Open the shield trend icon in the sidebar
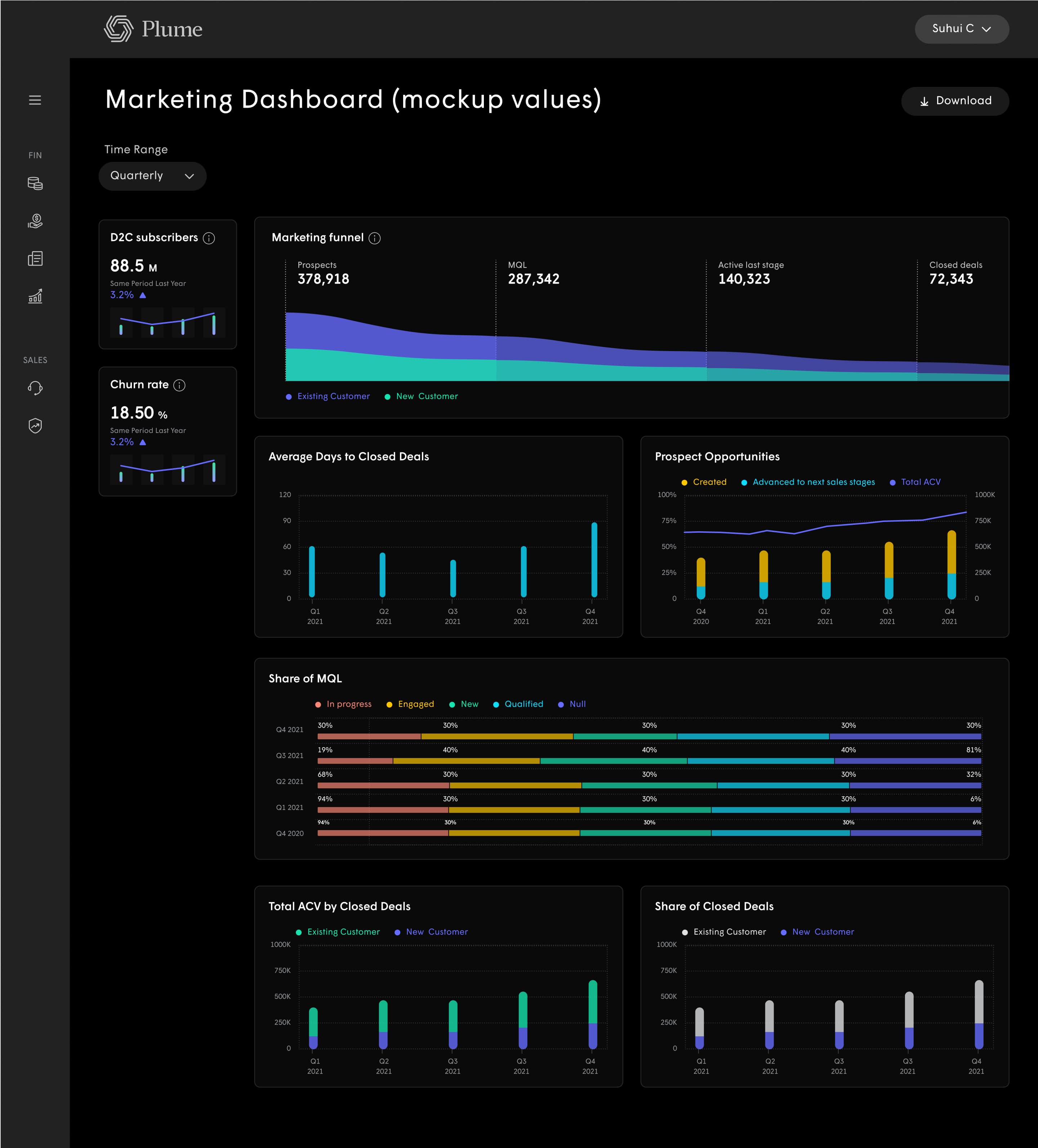The height and width of the screenshot is (1148, 1038). (35, 425)
